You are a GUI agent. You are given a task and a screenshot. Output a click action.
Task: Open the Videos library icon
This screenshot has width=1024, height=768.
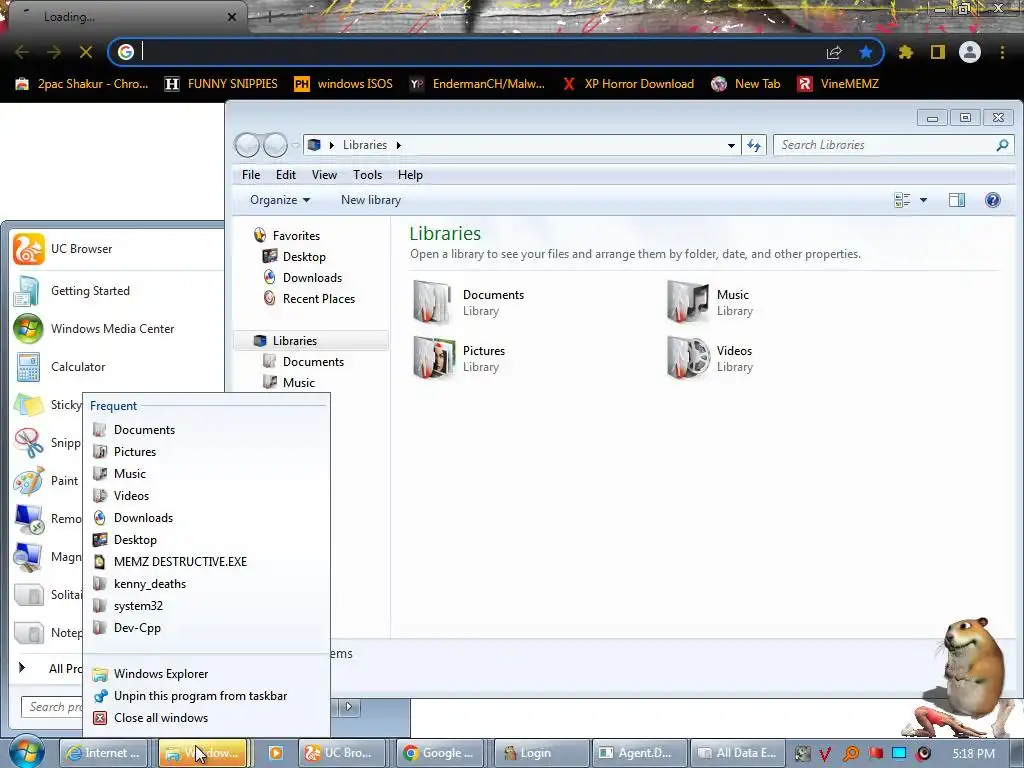coord(688,358)
